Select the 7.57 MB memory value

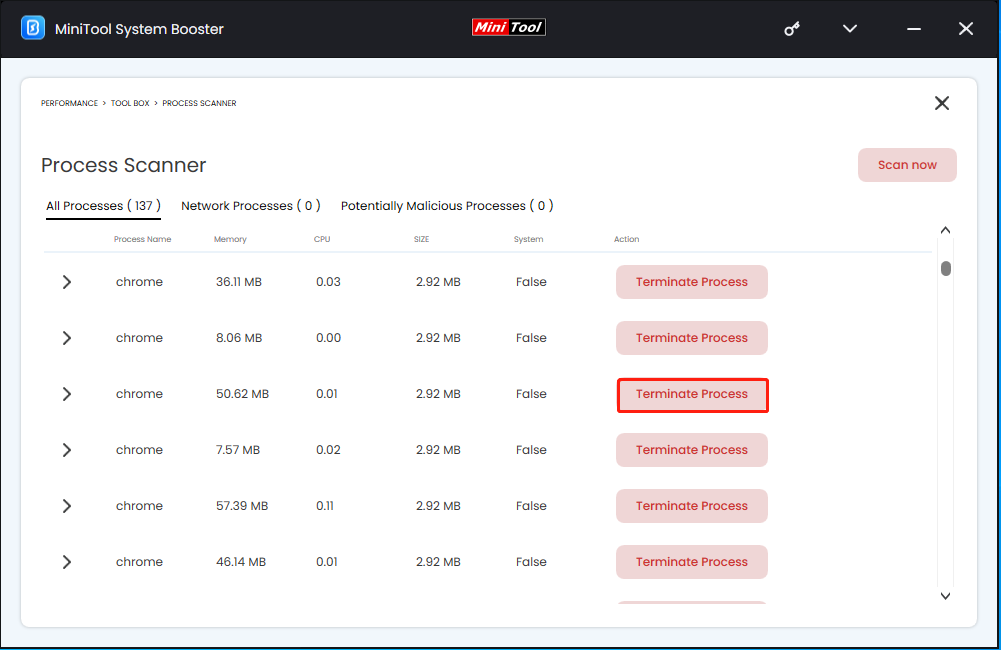(238, 450)
